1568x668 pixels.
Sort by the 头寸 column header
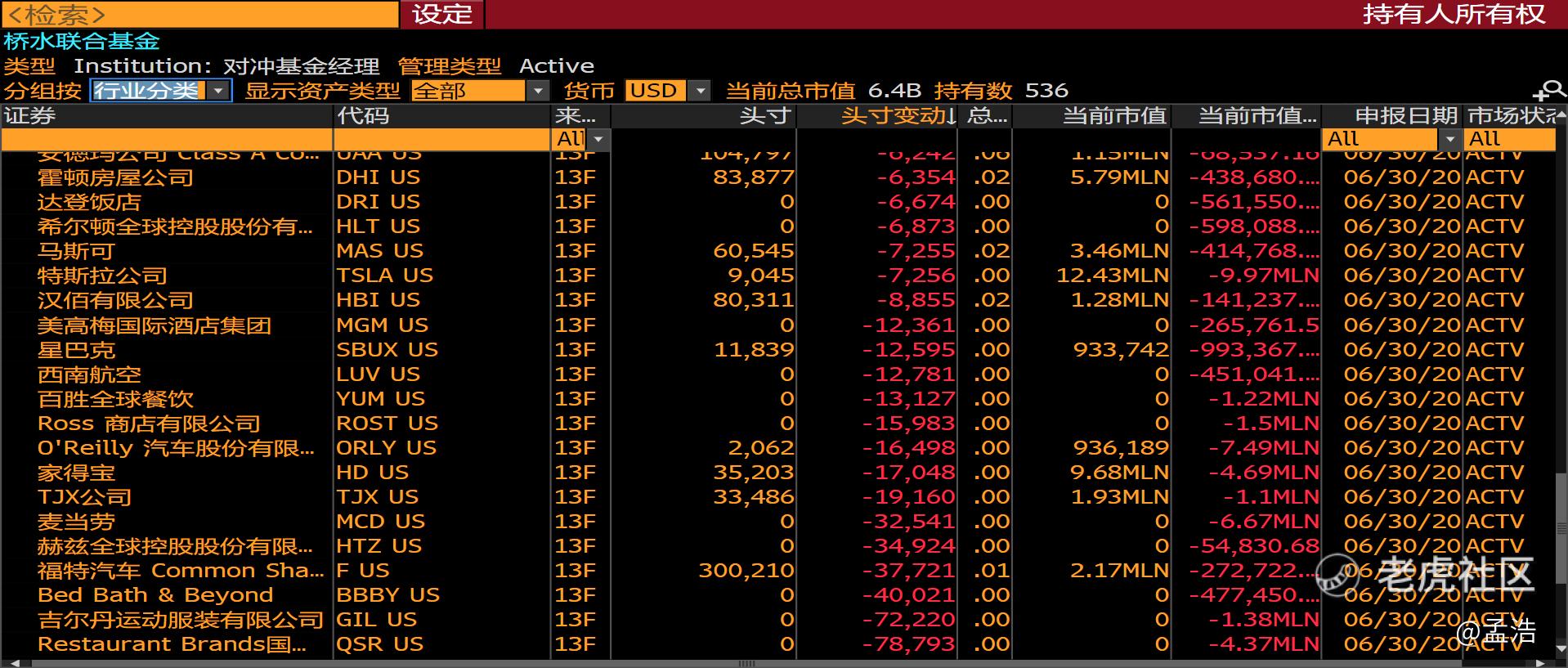[x=703, y=115]
